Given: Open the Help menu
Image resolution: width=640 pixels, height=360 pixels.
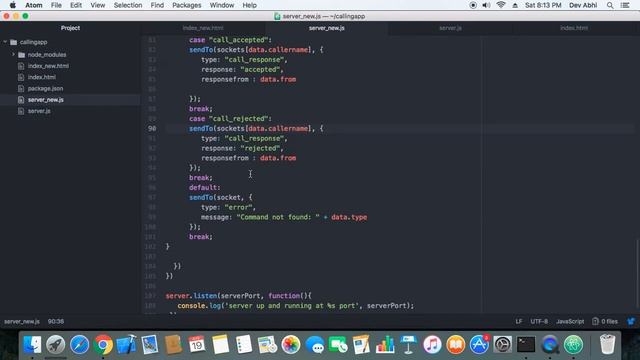Looking at the screenshot, I should (249, 5).
